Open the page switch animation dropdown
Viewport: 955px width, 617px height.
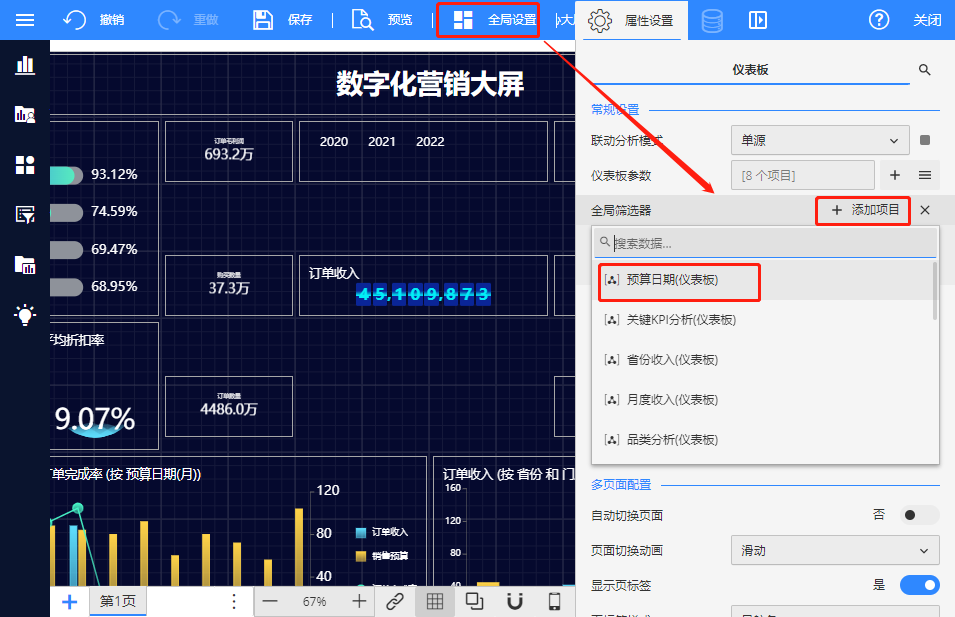click(835, 550)
